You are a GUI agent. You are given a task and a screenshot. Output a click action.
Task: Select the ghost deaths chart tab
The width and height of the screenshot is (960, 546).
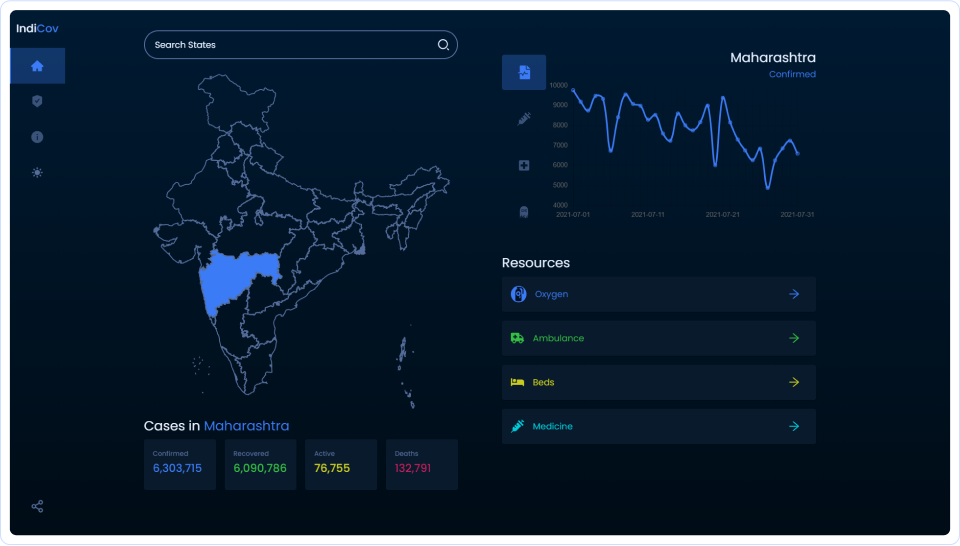tap(524, 212)
